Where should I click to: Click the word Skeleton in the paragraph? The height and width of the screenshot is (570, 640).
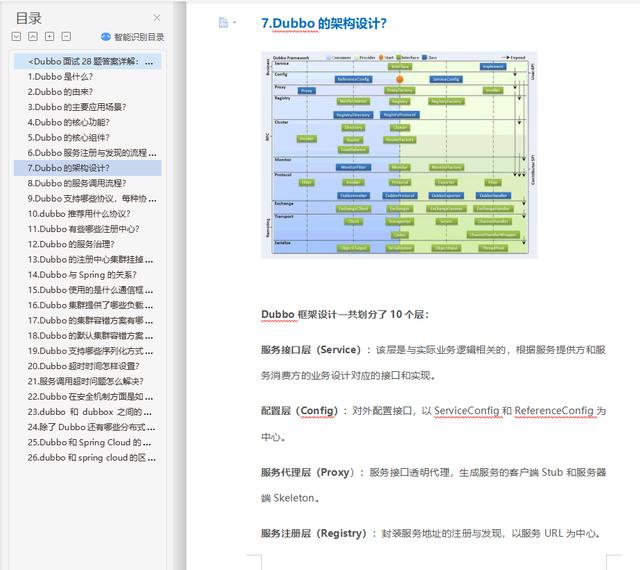pos(294,498)
